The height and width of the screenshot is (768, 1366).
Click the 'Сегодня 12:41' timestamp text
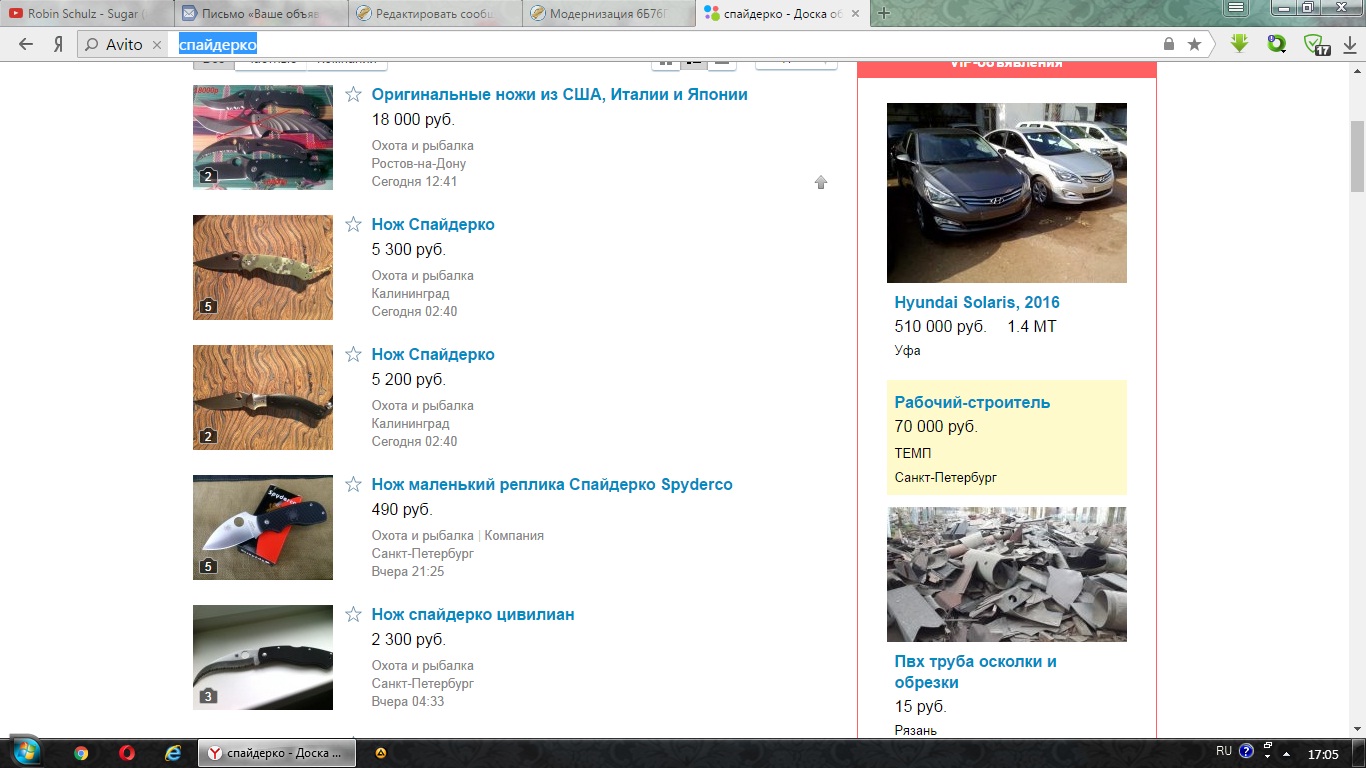(415, 182)
